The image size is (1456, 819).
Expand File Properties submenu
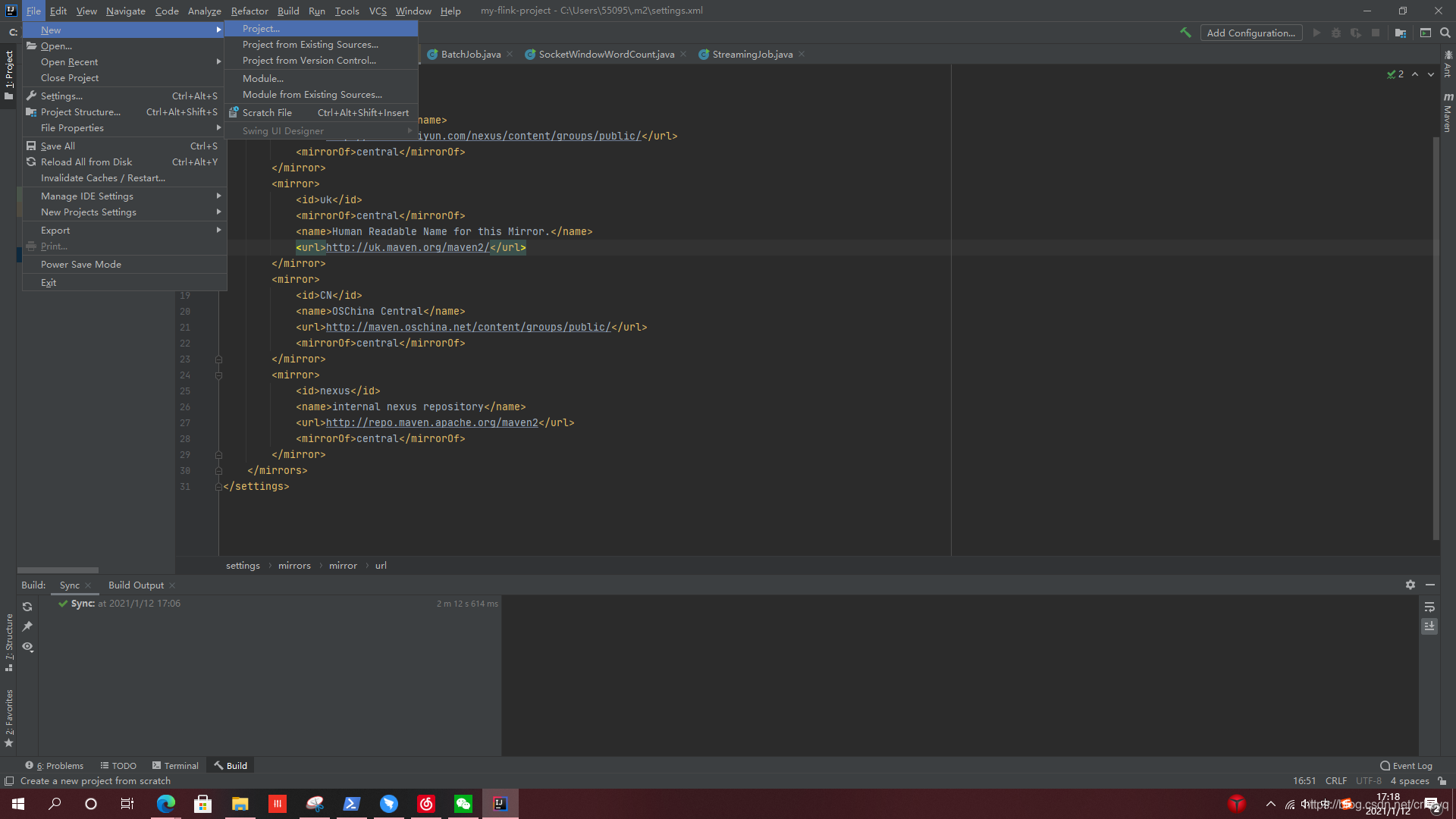pos(124,128)
